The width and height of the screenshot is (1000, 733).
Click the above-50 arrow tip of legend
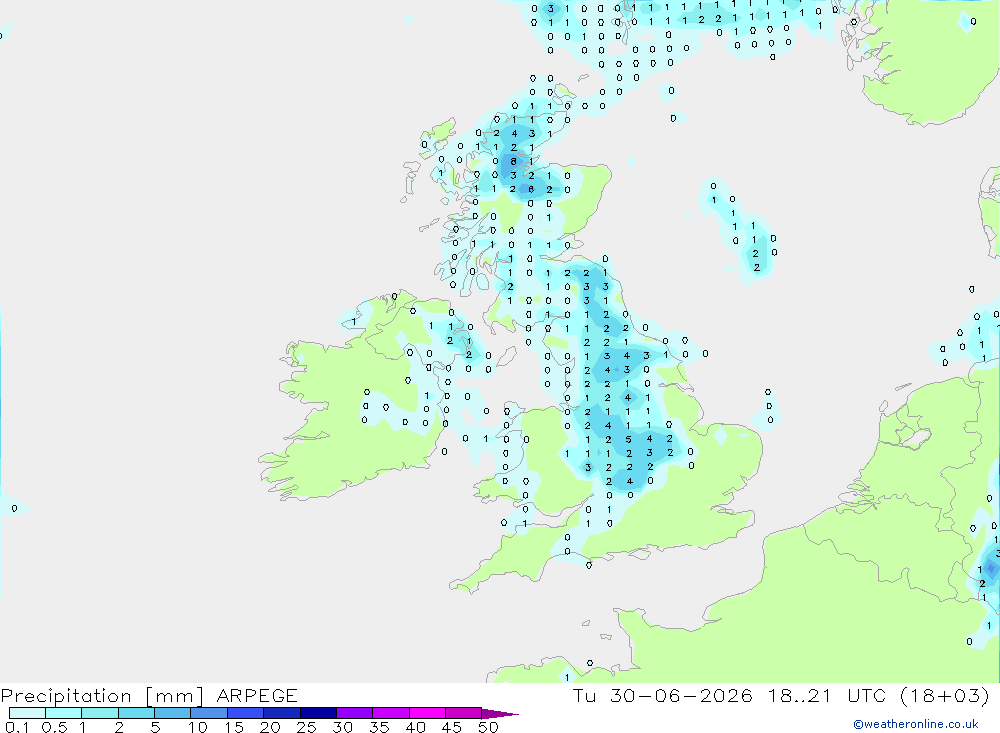[x=500, y=713]
